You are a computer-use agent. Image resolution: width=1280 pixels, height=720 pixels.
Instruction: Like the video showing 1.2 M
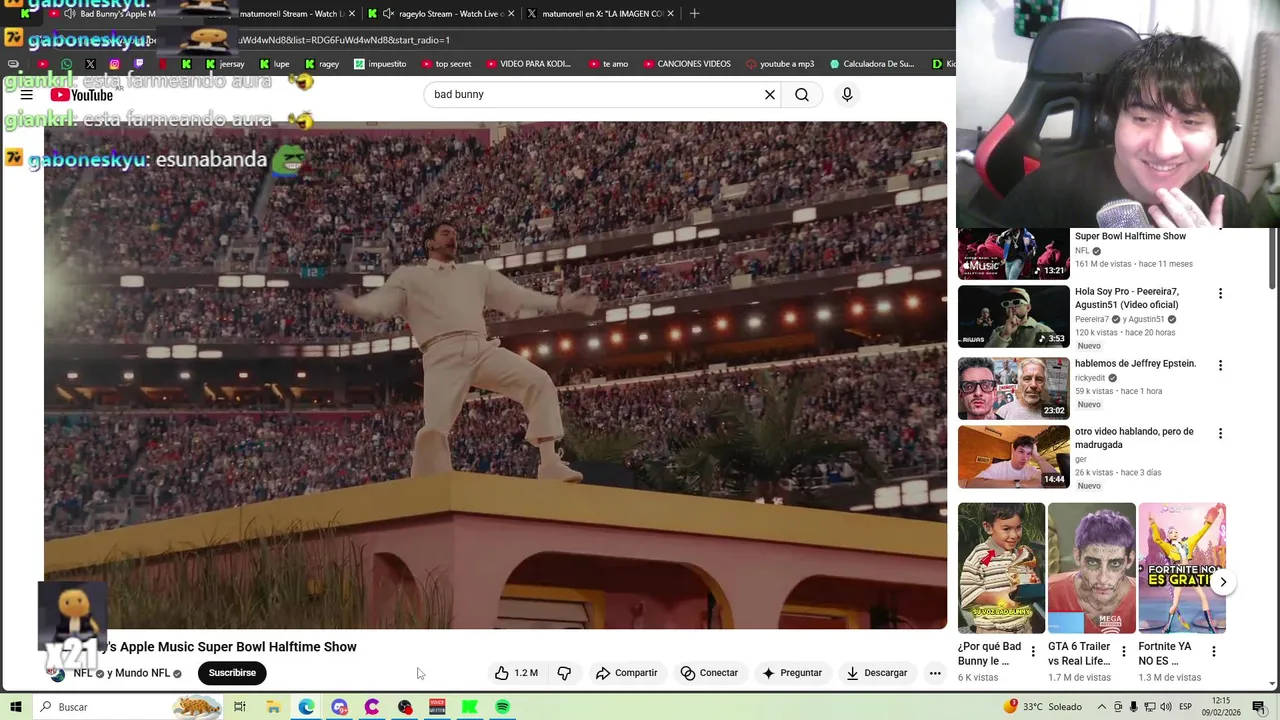click(x=516, y=673)
